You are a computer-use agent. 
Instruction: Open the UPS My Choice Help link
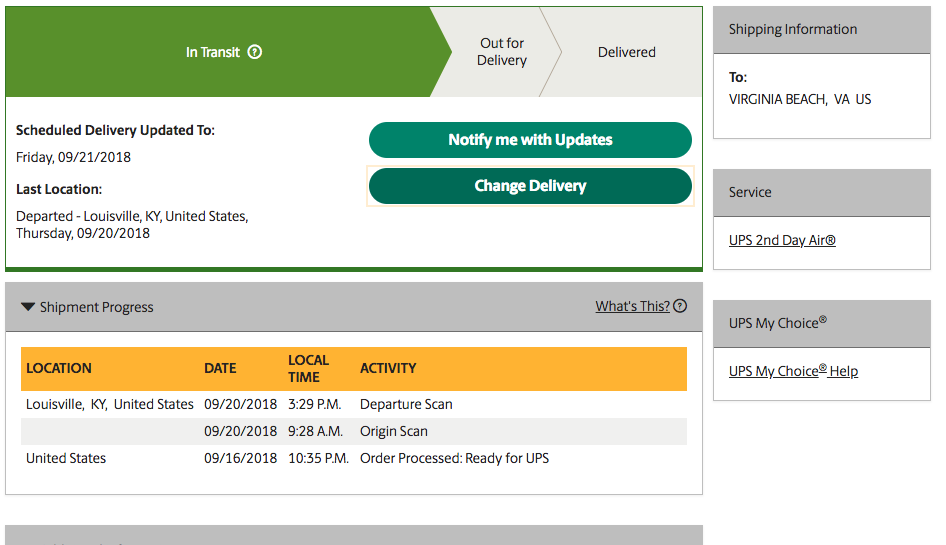(x=793, y=371)
